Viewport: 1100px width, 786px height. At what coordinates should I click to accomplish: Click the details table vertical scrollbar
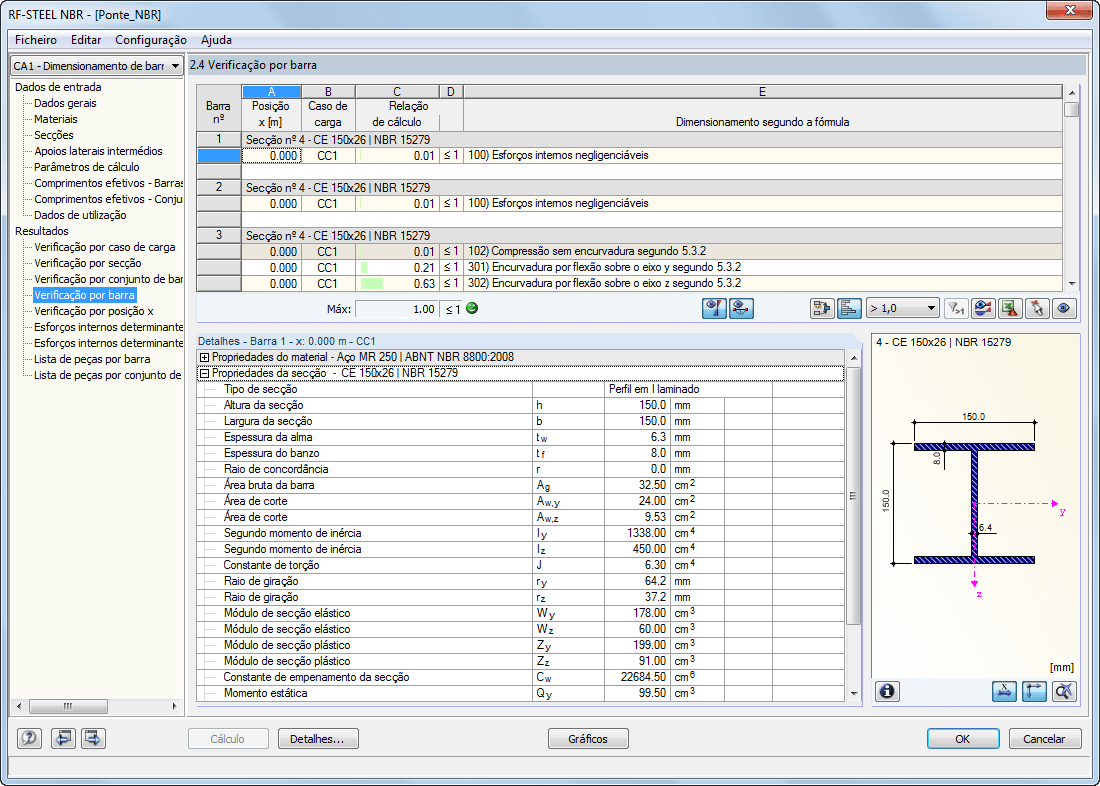854,525
